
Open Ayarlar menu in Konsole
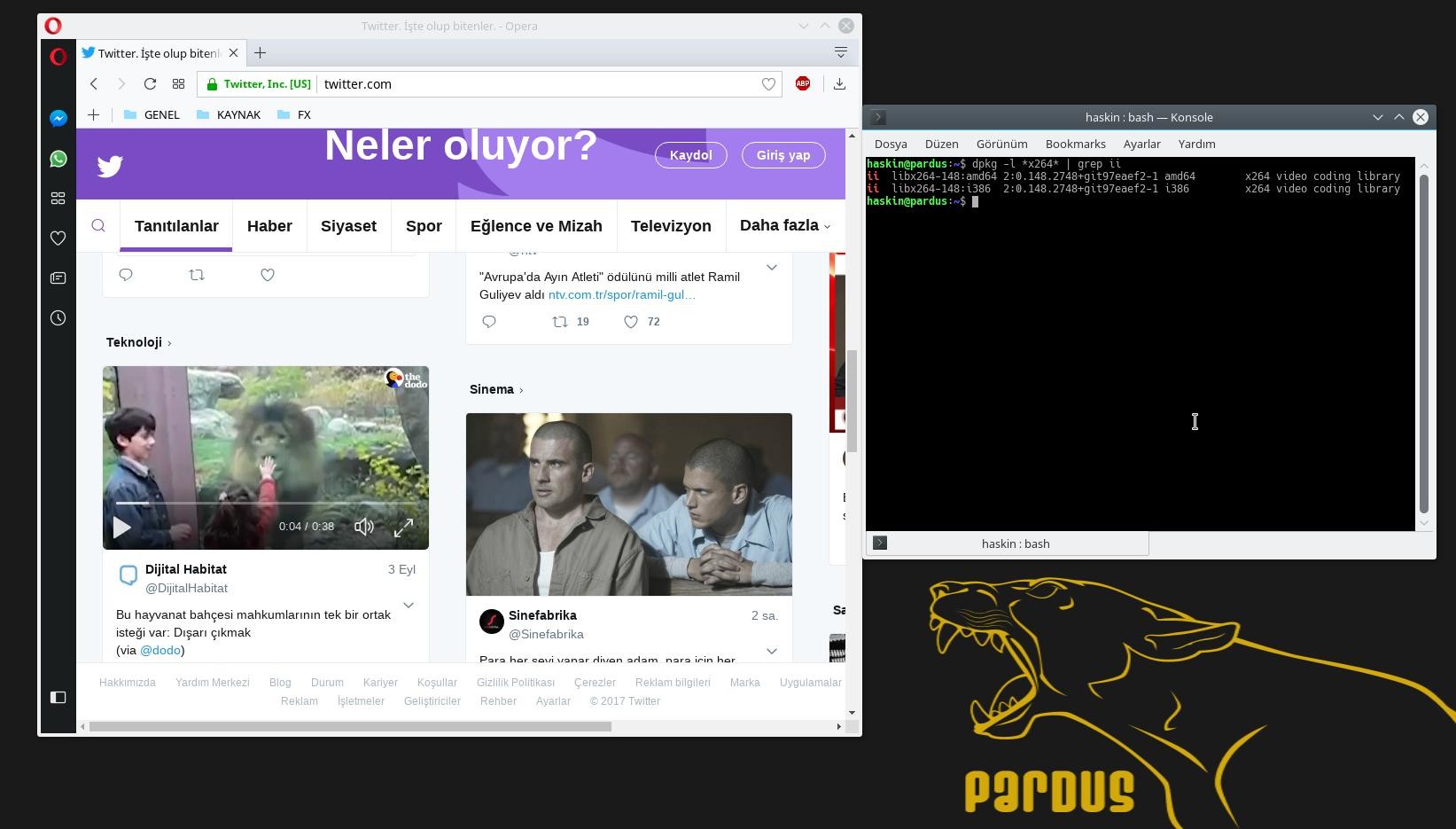pos(1142,144)
